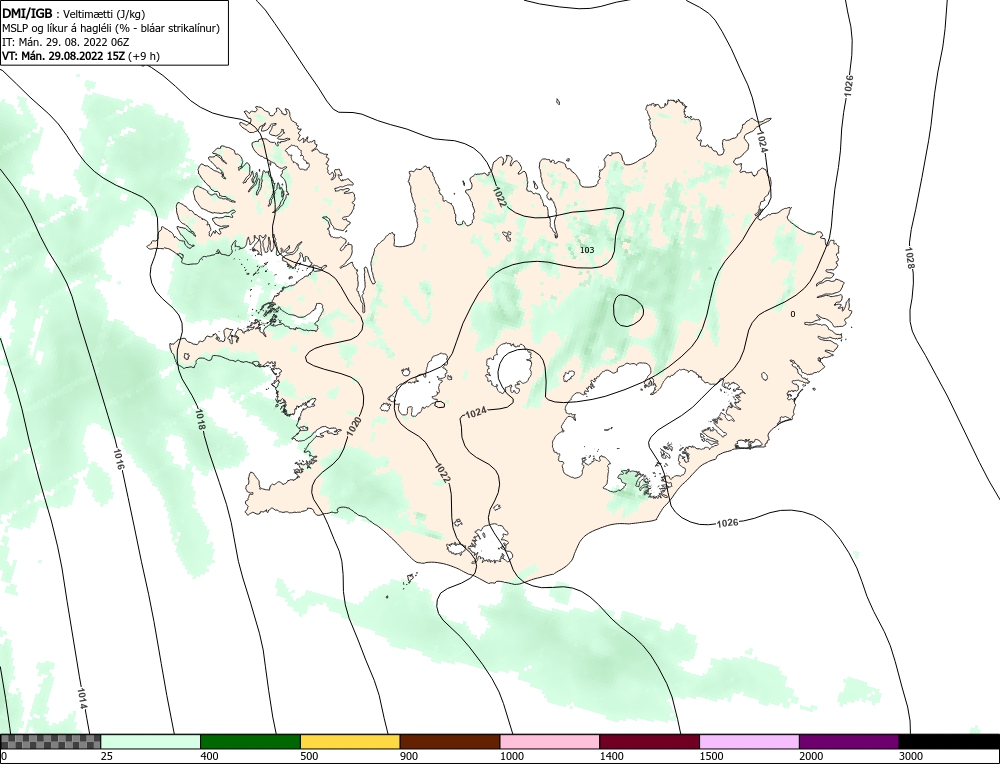
Task: Click the legend value 400
Action: click(209, 756)
